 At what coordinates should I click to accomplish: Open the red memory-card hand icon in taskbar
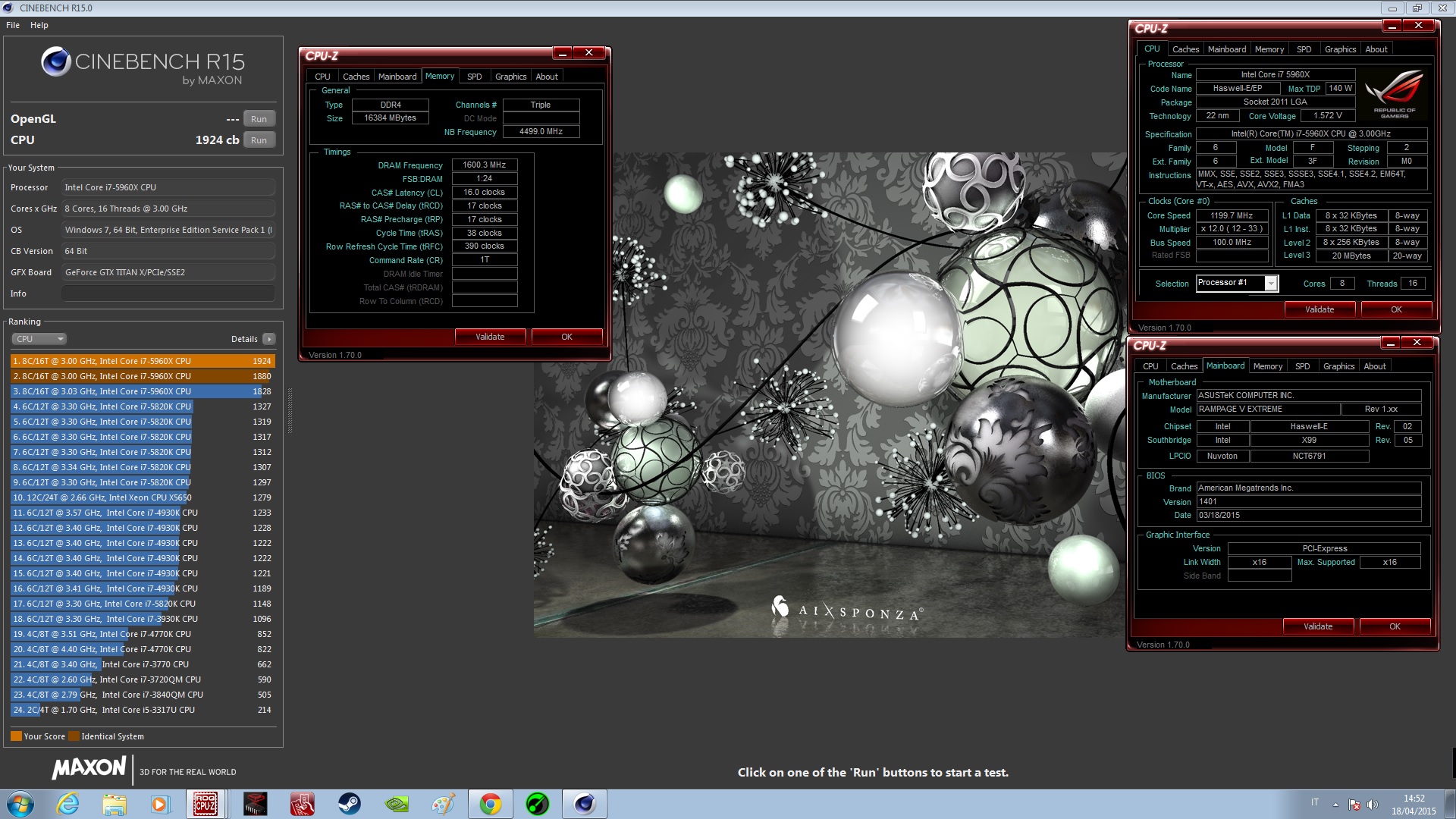click(x=302, y=804)
